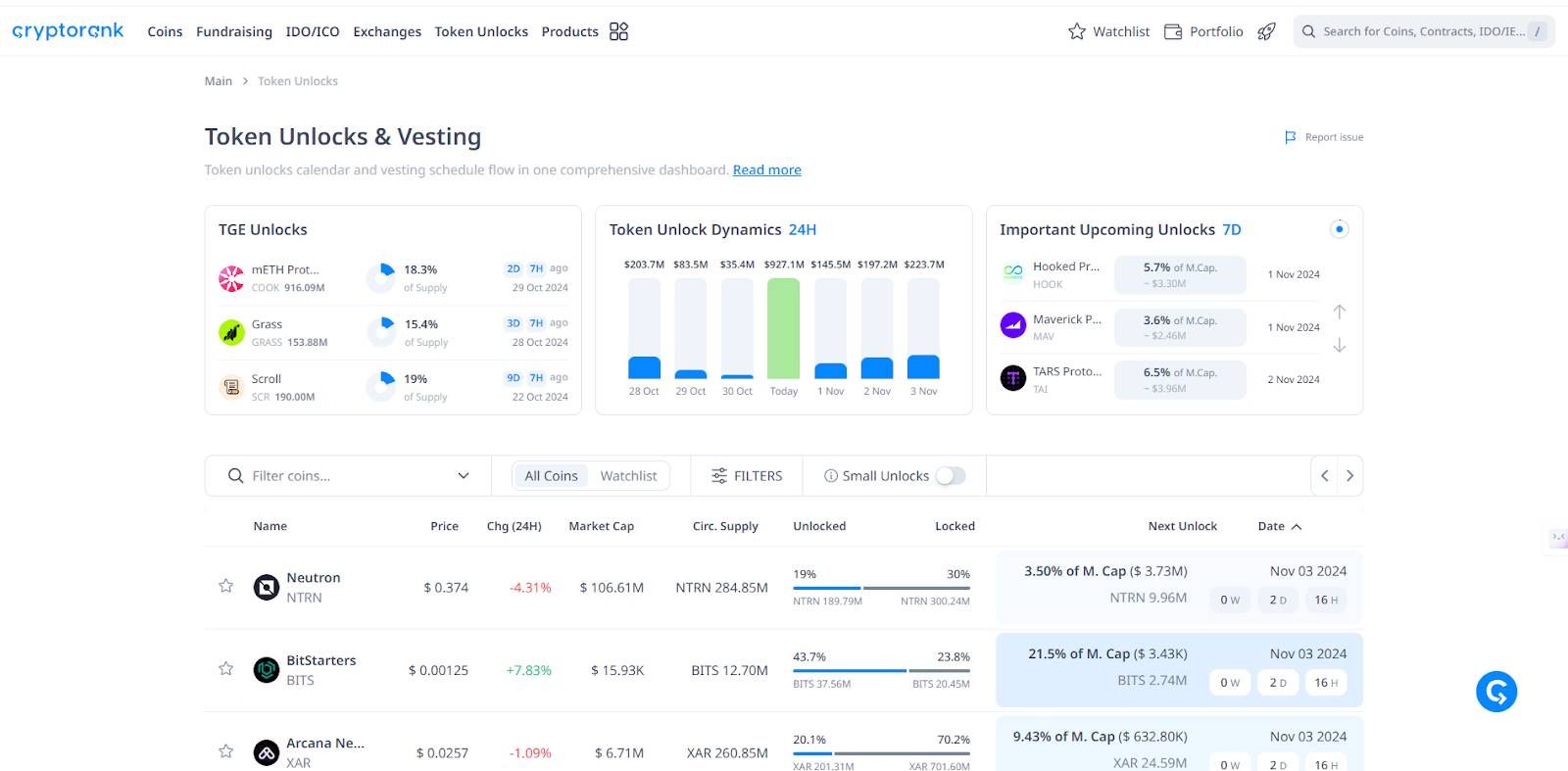
Task: Click the Arcana Network coin logo
Action: click(267, 752)
